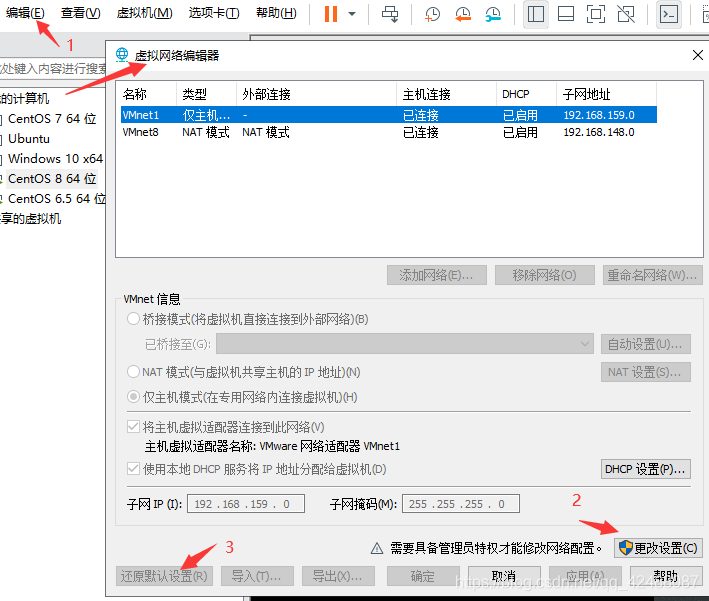The height and width of the screenshot is (601, 709).
Task: Toggle use local DHCP service checkbox
Action: [x=133, y=468]
